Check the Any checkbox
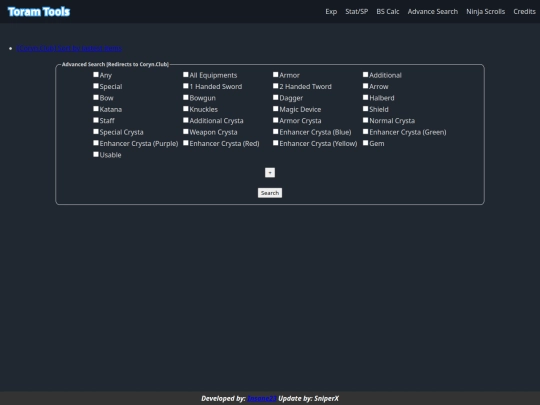Viewport: 540px width, 405px height. click(96, 75)
